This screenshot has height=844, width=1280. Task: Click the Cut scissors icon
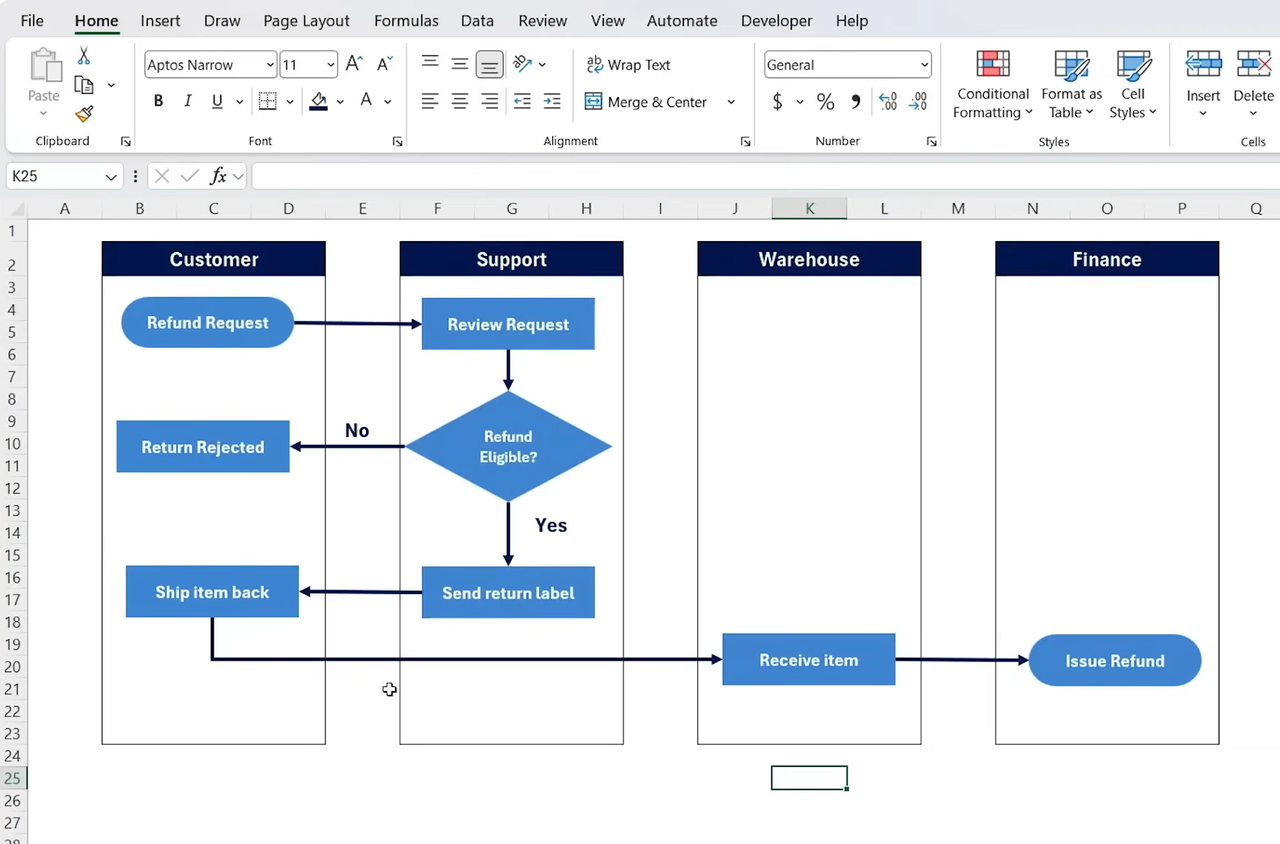84,56
